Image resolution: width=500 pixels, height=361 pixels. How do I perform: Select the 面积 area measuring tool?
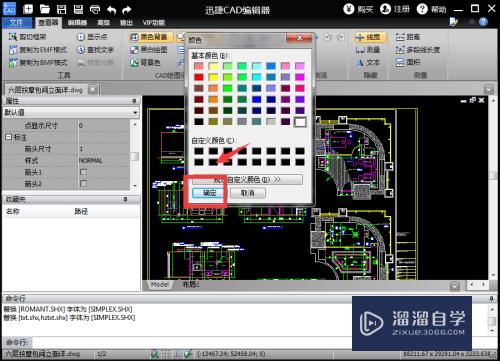[408, 62]
